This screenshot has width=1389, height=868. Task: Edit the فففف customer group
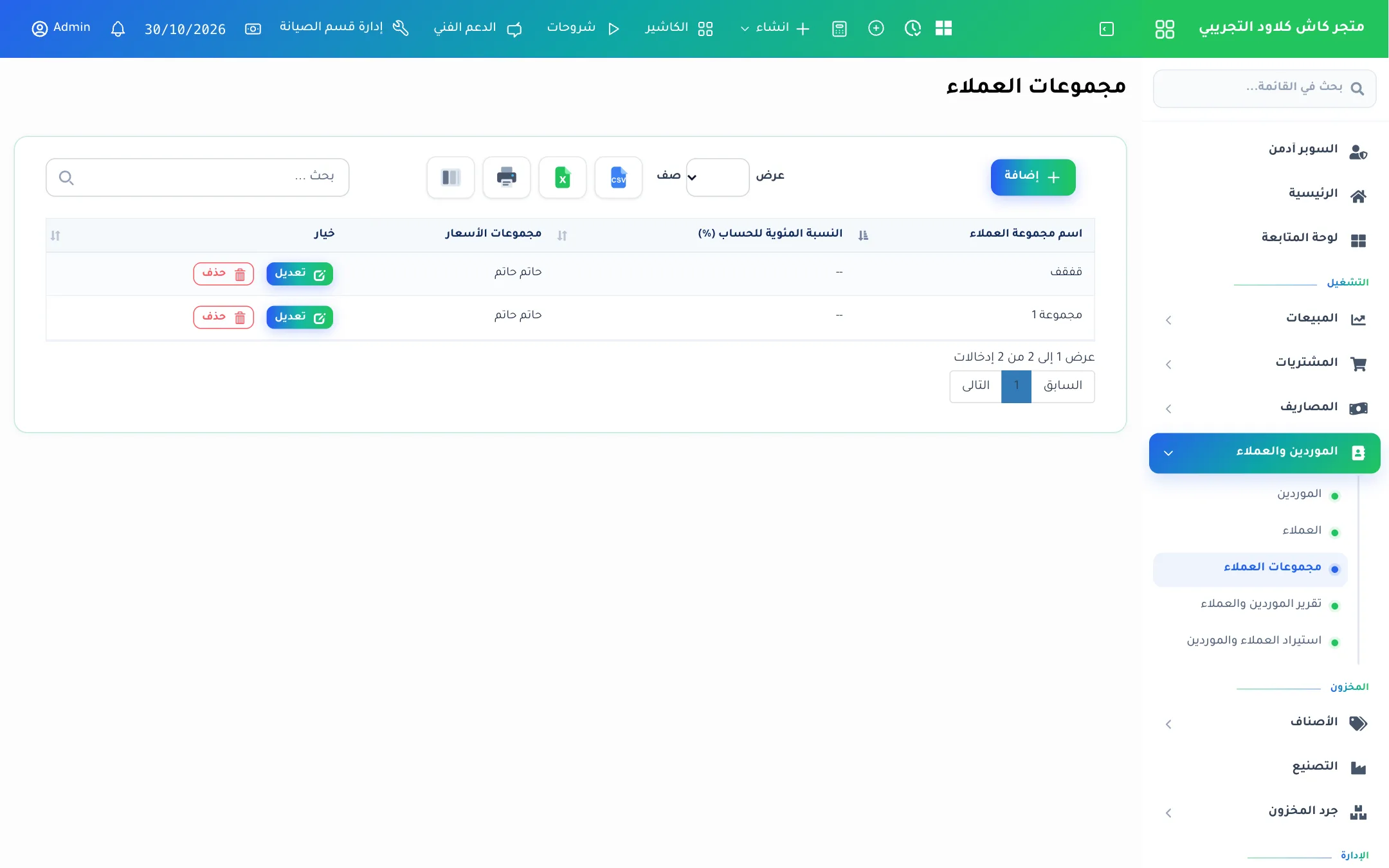(300, 274)
